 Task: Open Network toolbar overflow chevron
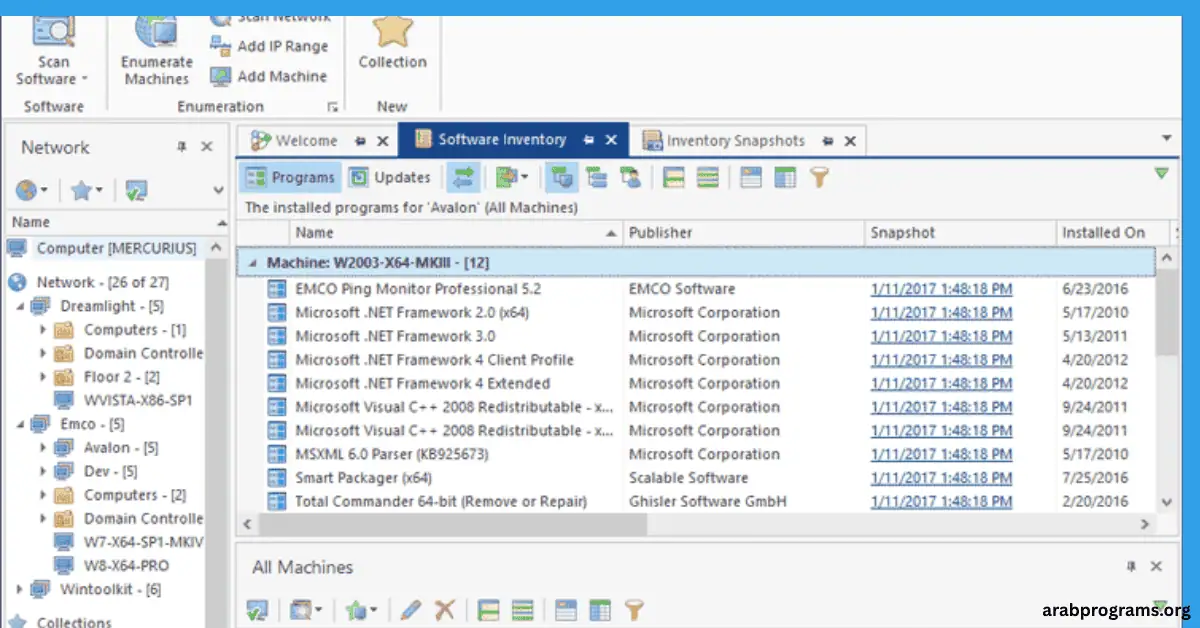219,190
